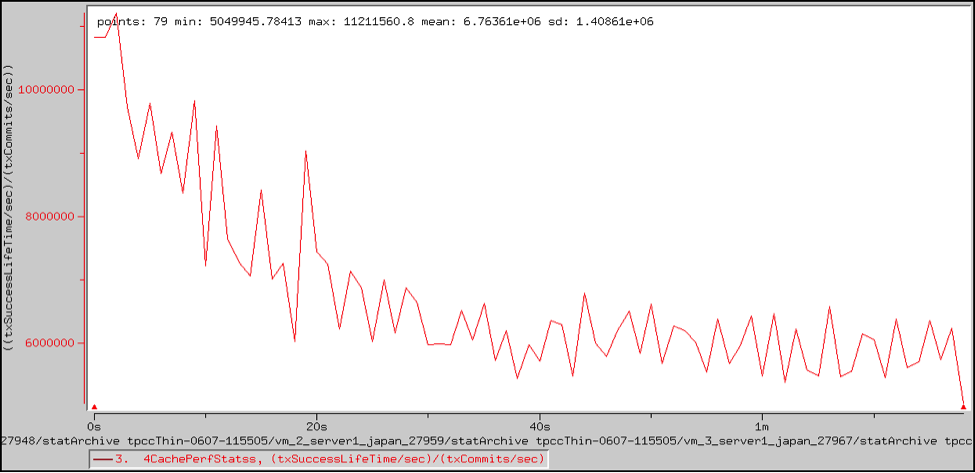Screen dimensions: 975x473
Task: Click the 6000000 y-axis label
Action: [x=52, y=343]
